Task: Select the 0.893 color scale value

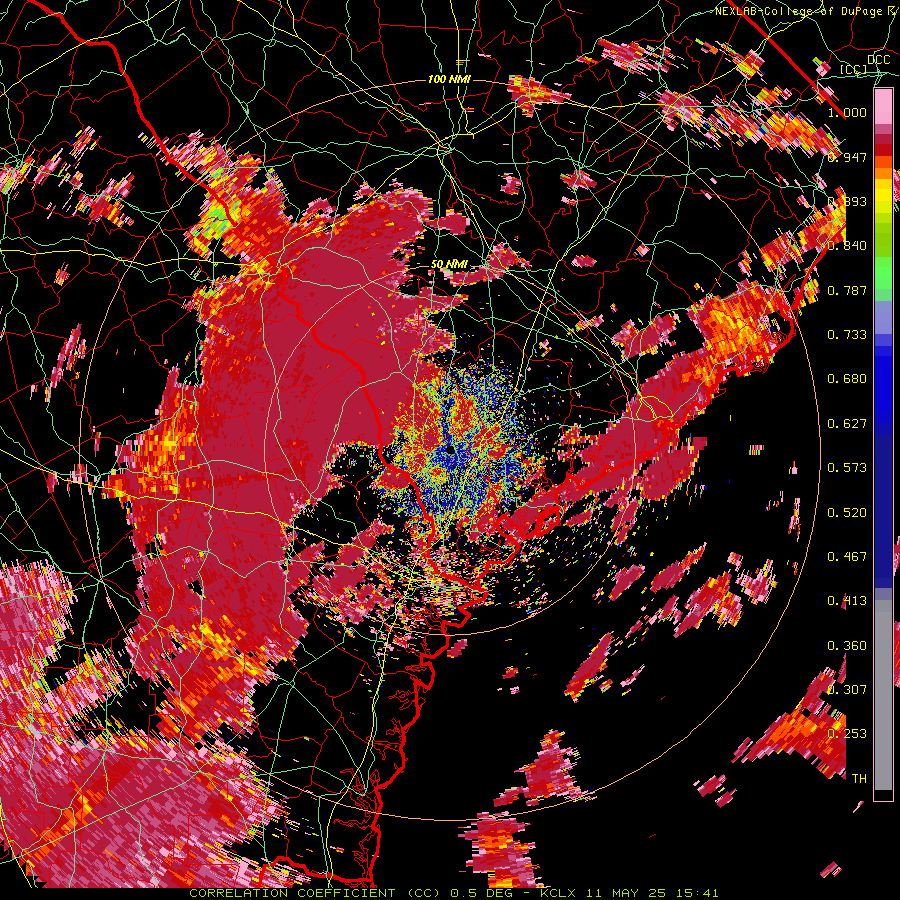Action: pos(847,201)
